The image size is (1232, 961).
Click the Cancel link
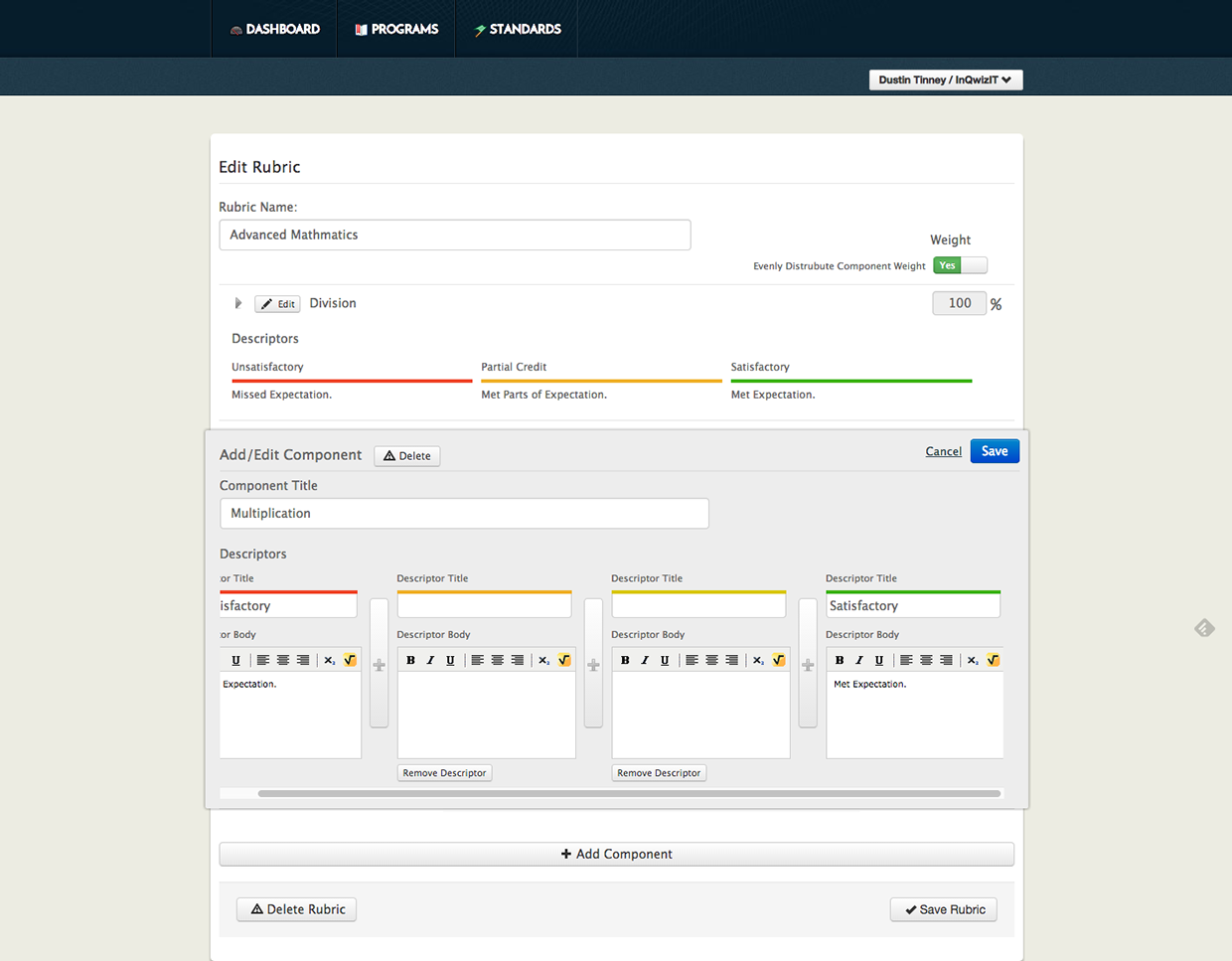tap(943, 451)
